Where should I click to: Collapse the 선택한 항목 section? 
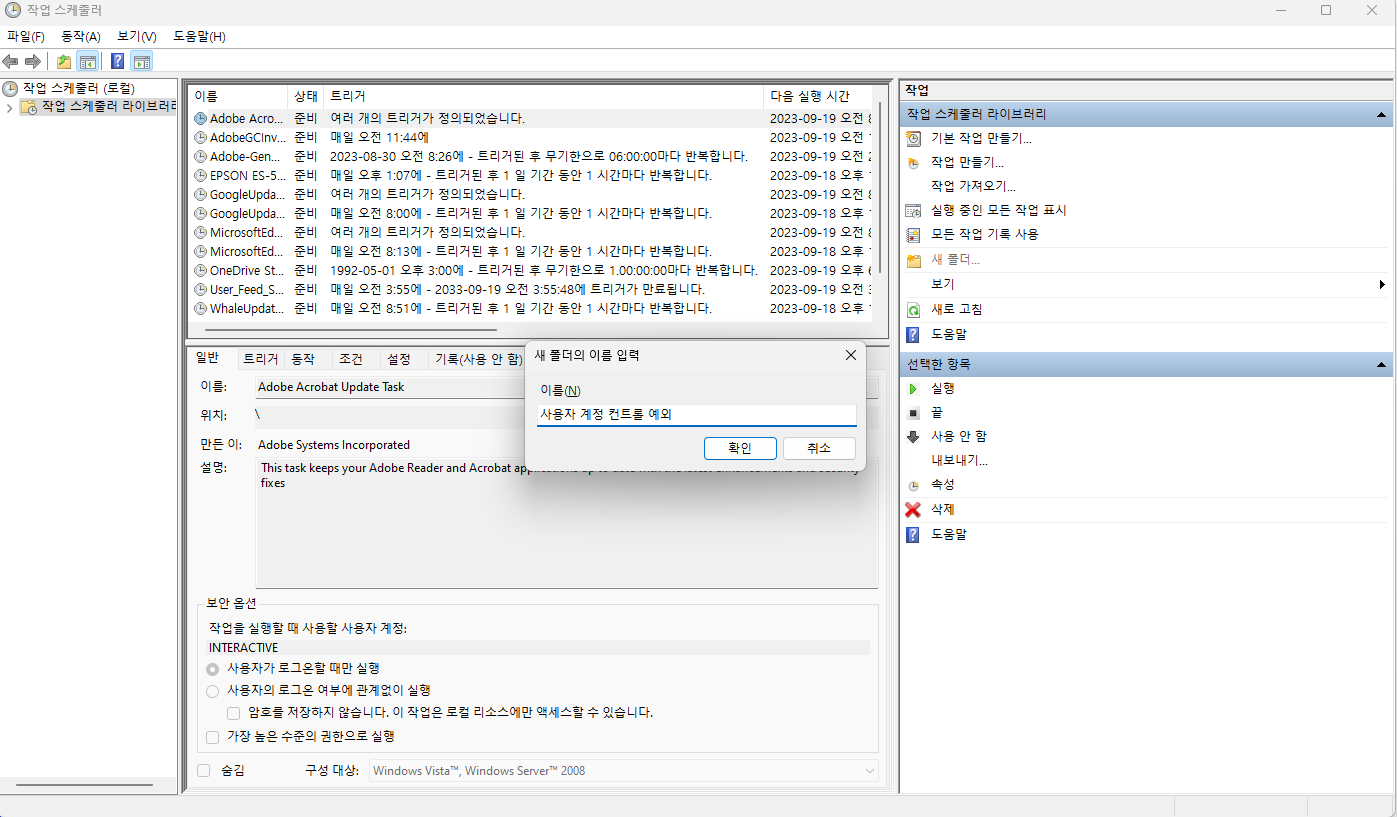1381,364
